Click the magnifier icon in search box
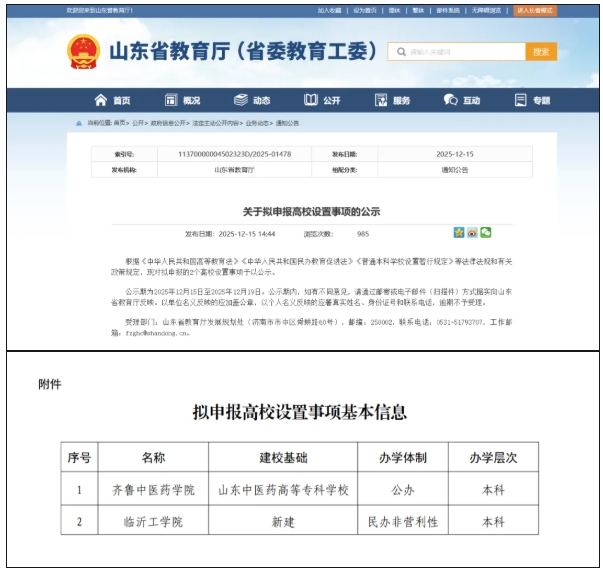Image resolution: width=603 pixels, height=573 pixels. (401, 52)
